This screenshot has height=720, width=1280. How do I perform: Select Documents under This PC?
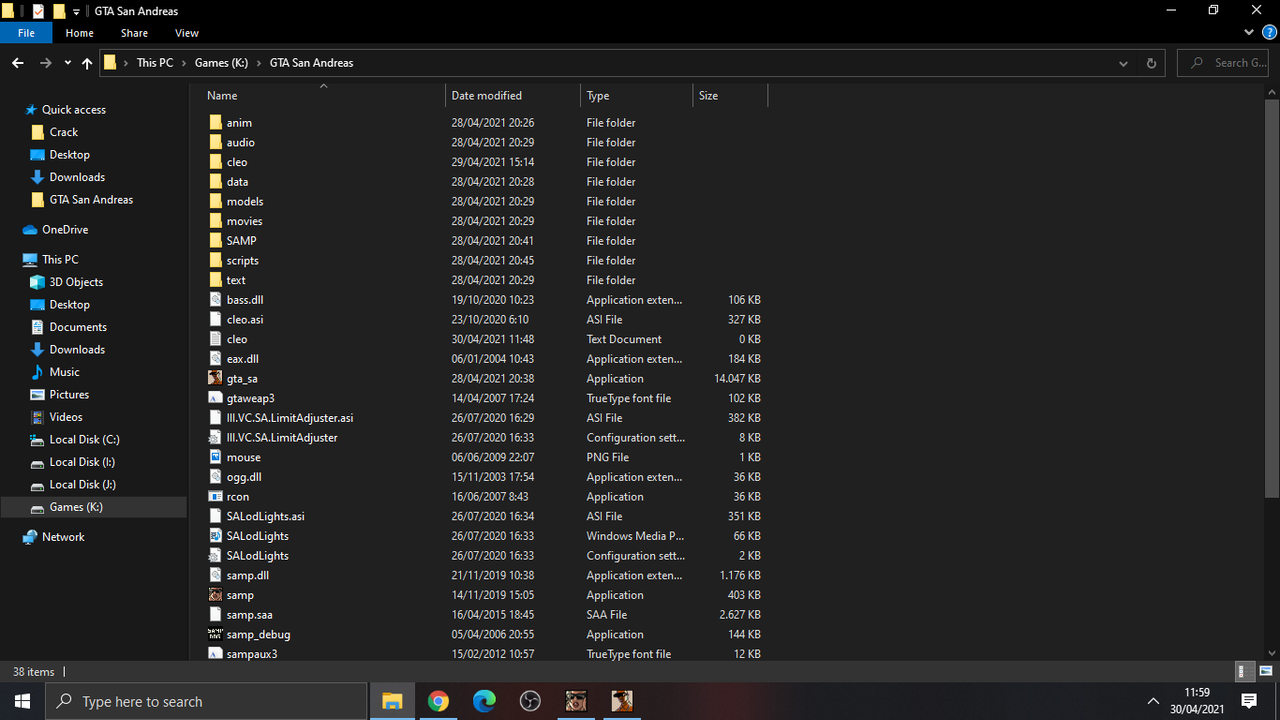[78, 327]
